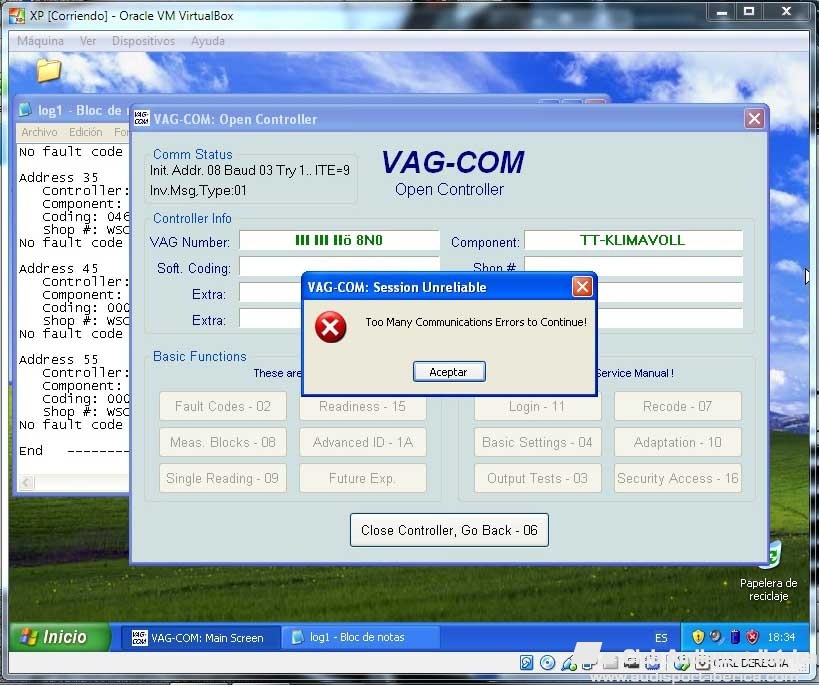Click the red error icon in dialog
The image size is (819, 685).
click(330, 327)
